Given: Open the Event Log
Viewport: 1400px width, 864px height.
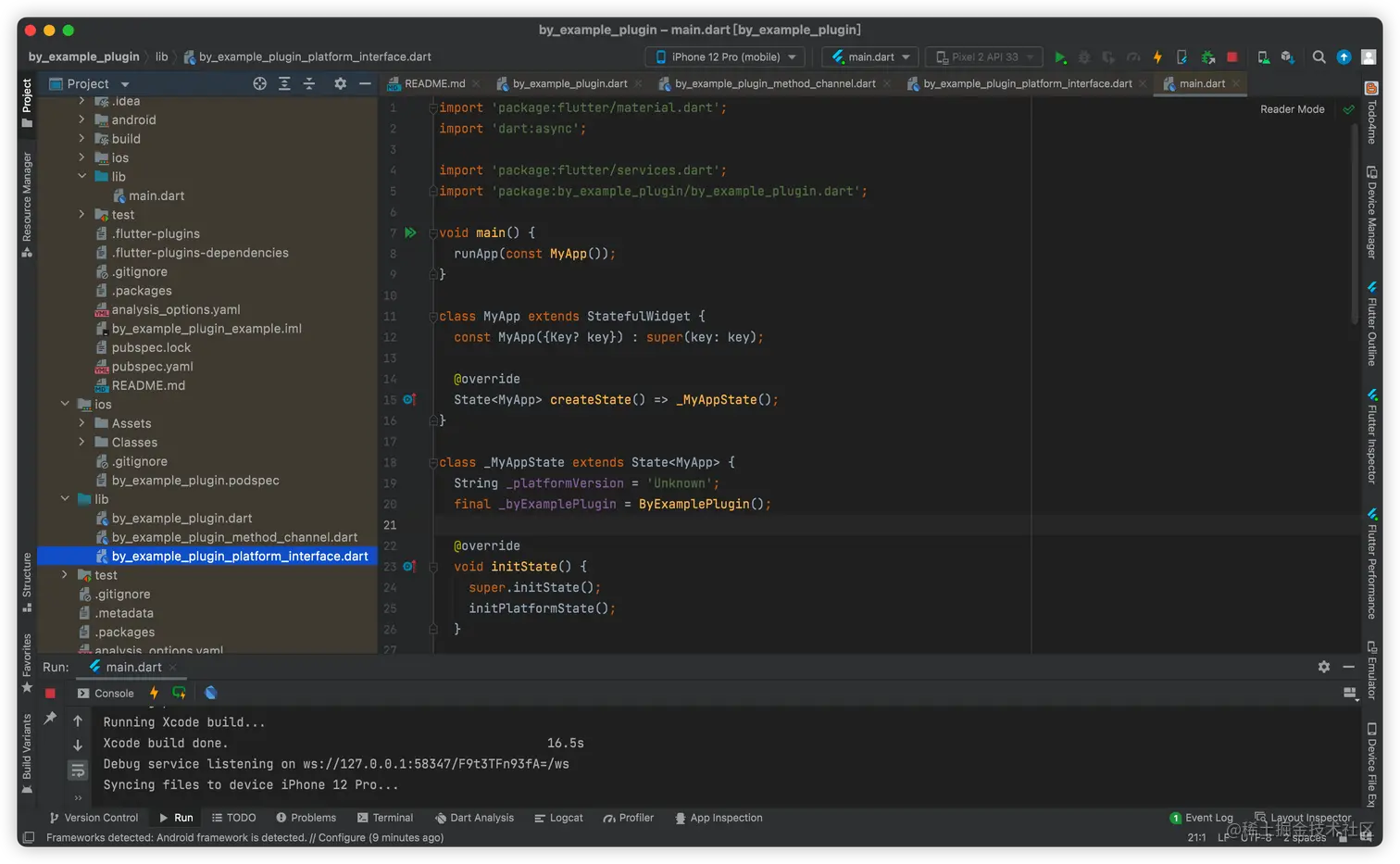Looking at the screenshot, I should click(x=1201, y=818).
